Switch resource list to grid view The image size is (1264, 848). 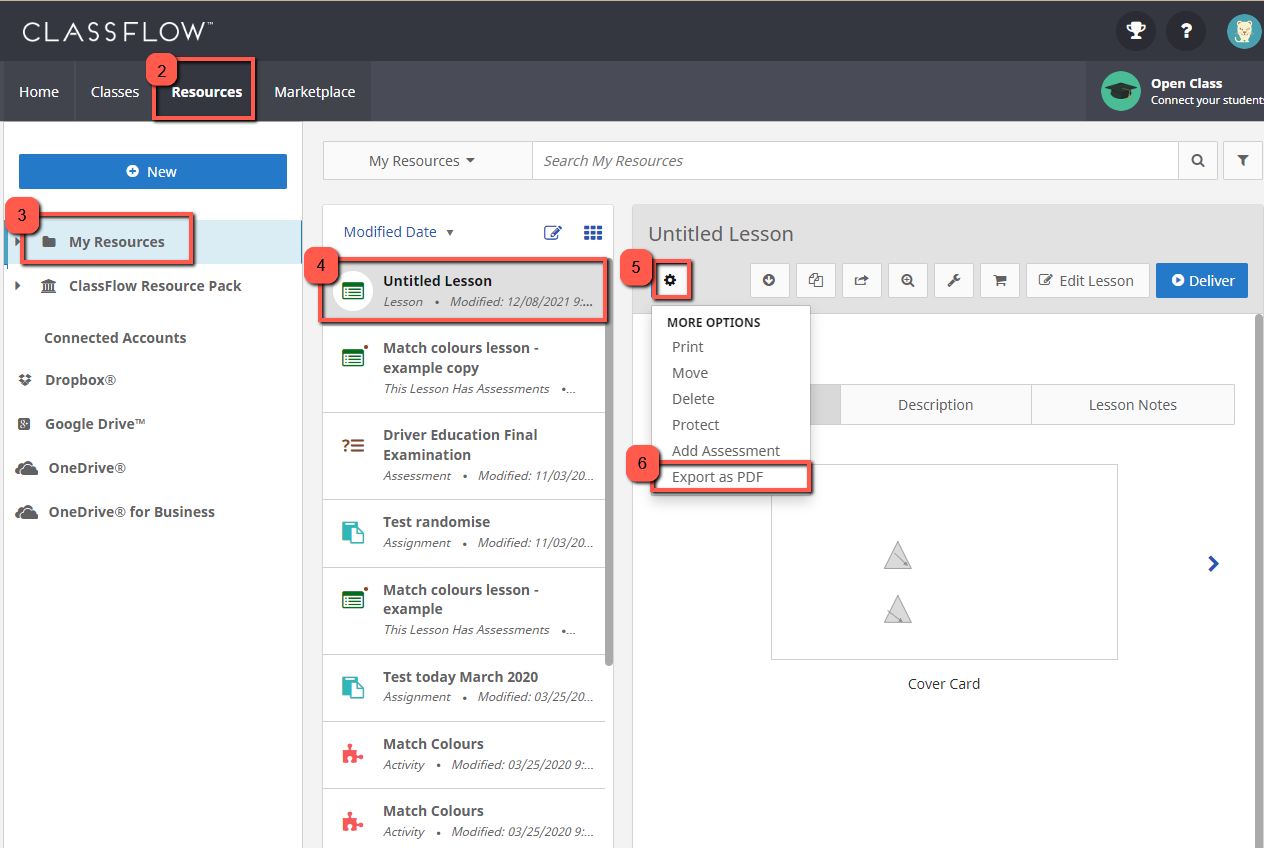593,232
